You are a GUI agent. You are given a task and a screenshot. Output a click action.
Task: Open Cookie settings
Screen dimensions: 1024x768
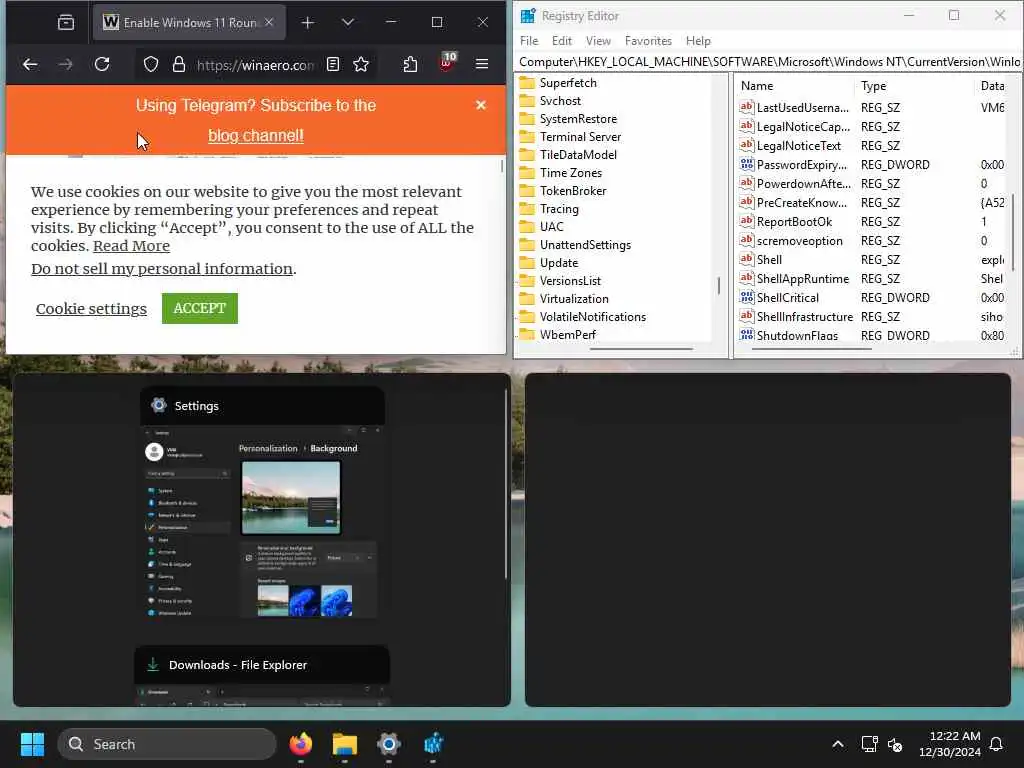[x=91, y=309]
